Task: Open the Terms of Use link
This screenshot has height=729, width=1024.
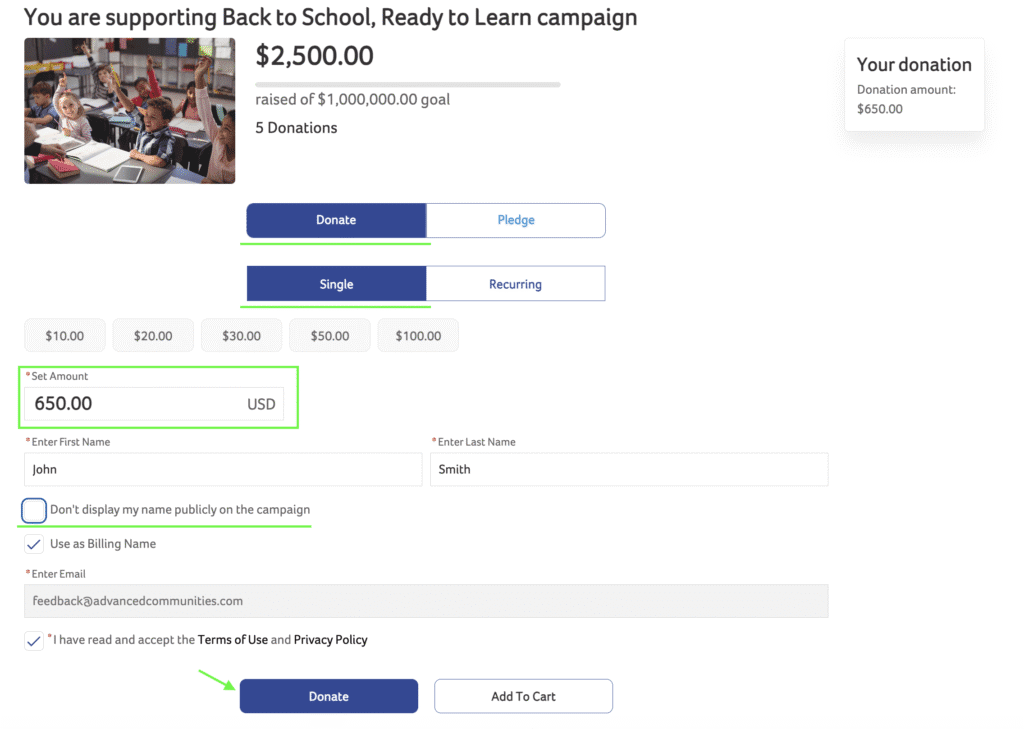Action: pos(233,640)
